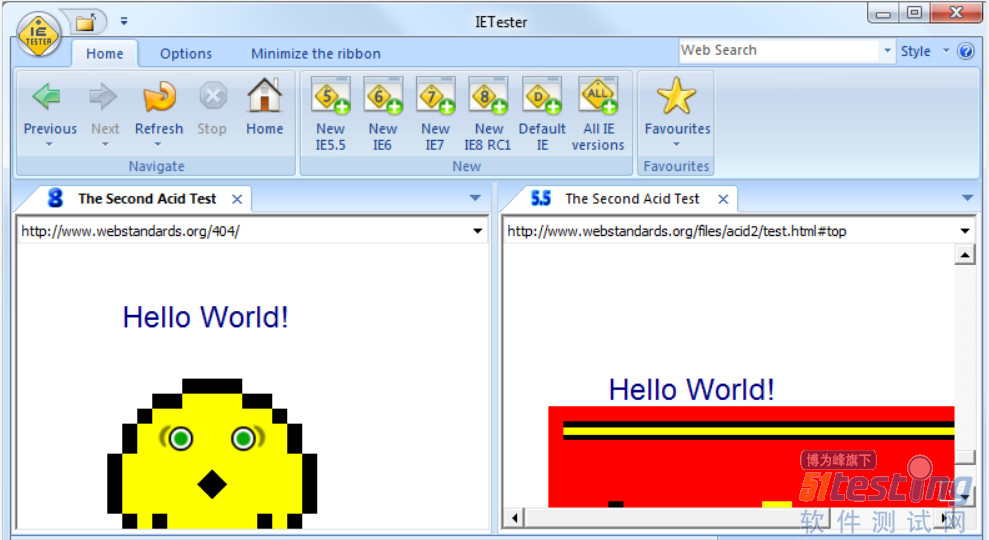Open tabs for All IE versions

pos(598,97)
